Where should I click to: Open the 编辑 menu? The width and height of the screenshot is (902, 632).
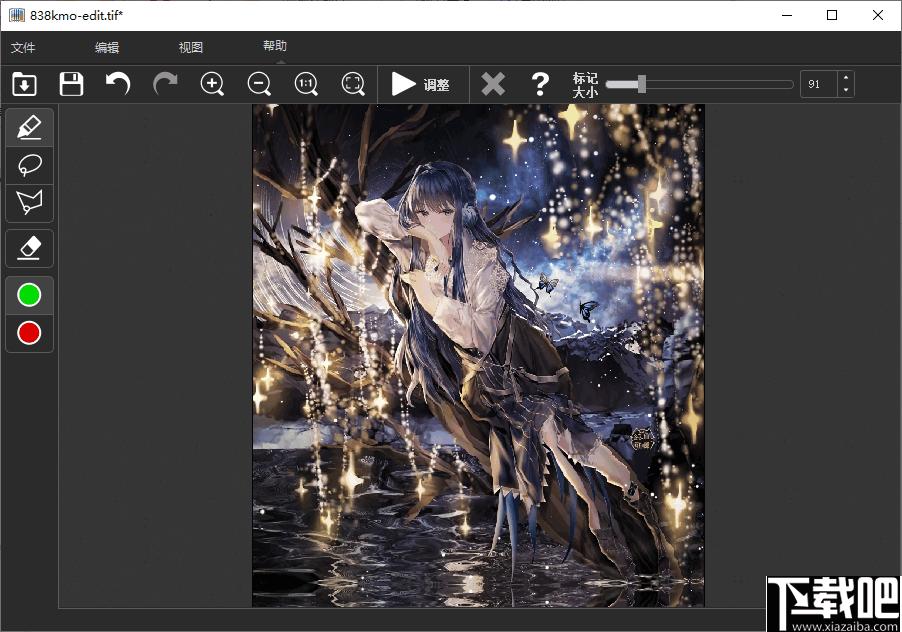(x=107, y=48)
